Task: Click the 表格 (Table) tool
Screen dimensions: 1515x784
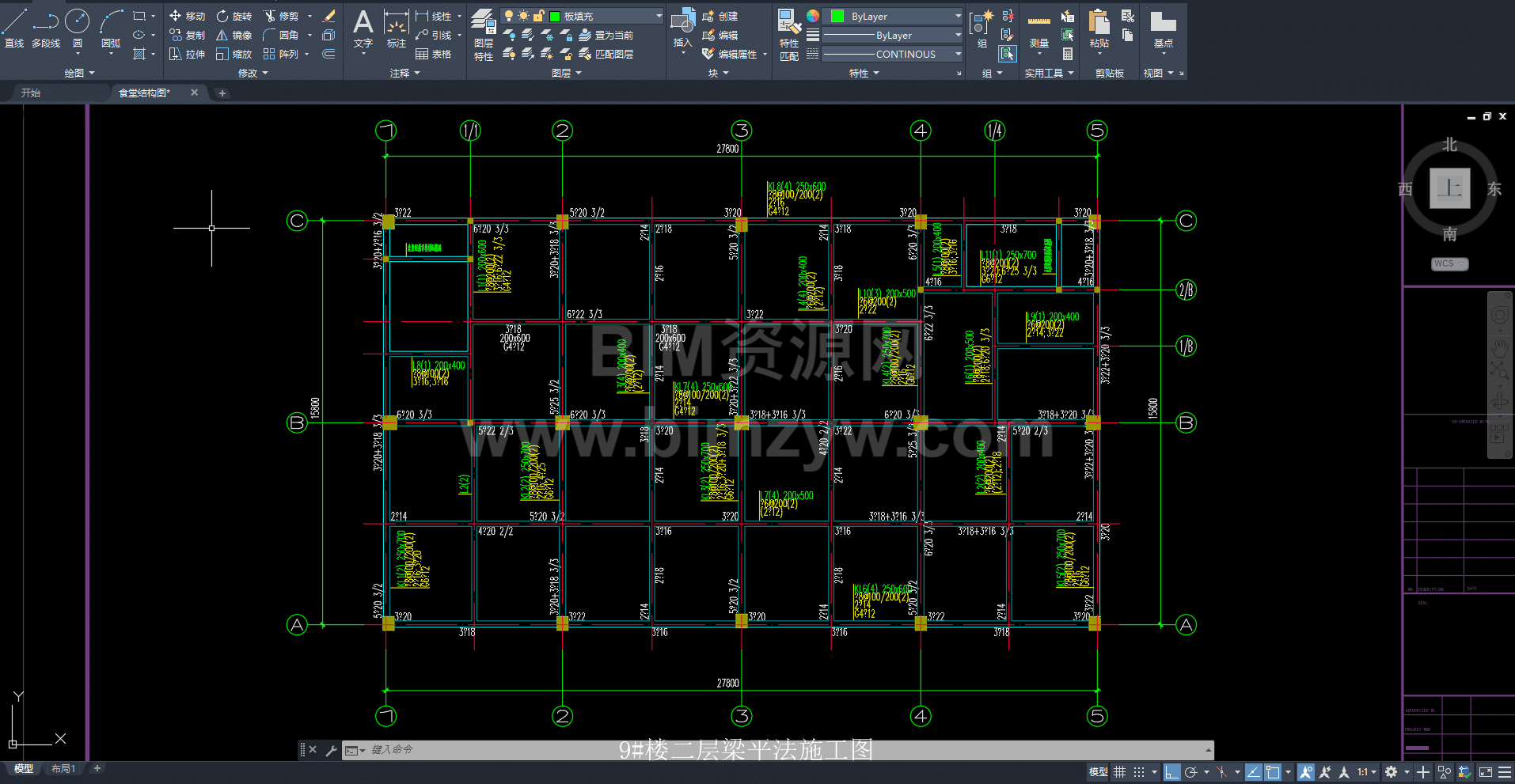Action: 434,54
